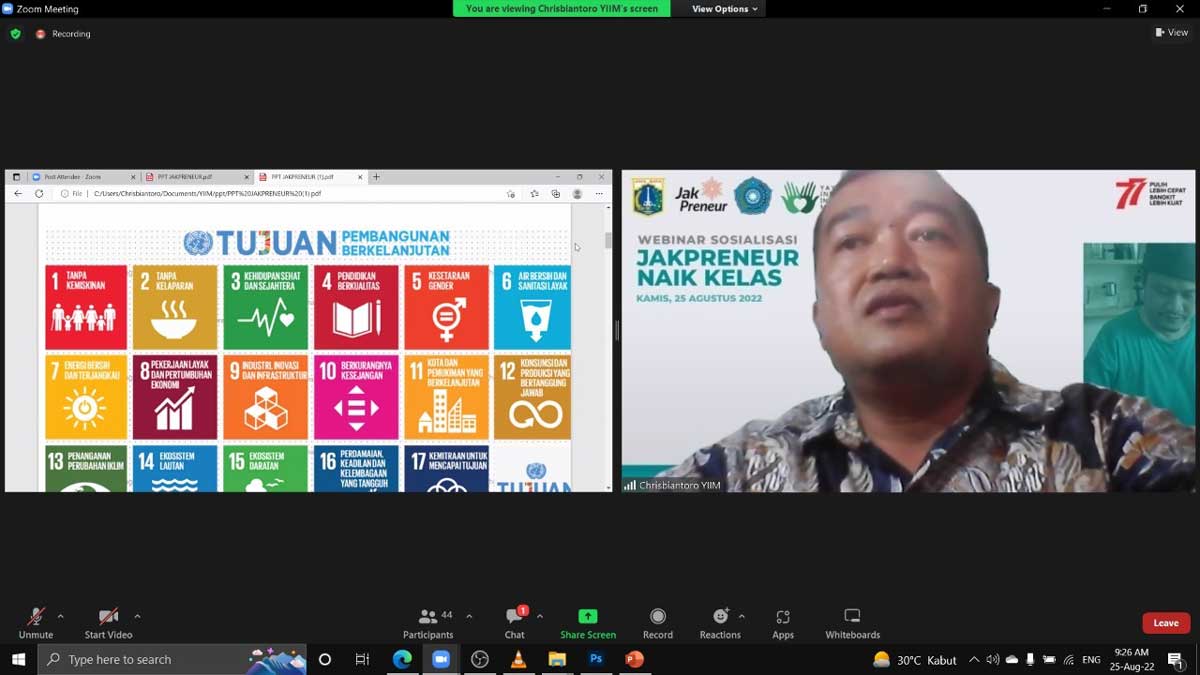Open the Participants panel
1200x675 pixels.
click(x=428, y=618)
